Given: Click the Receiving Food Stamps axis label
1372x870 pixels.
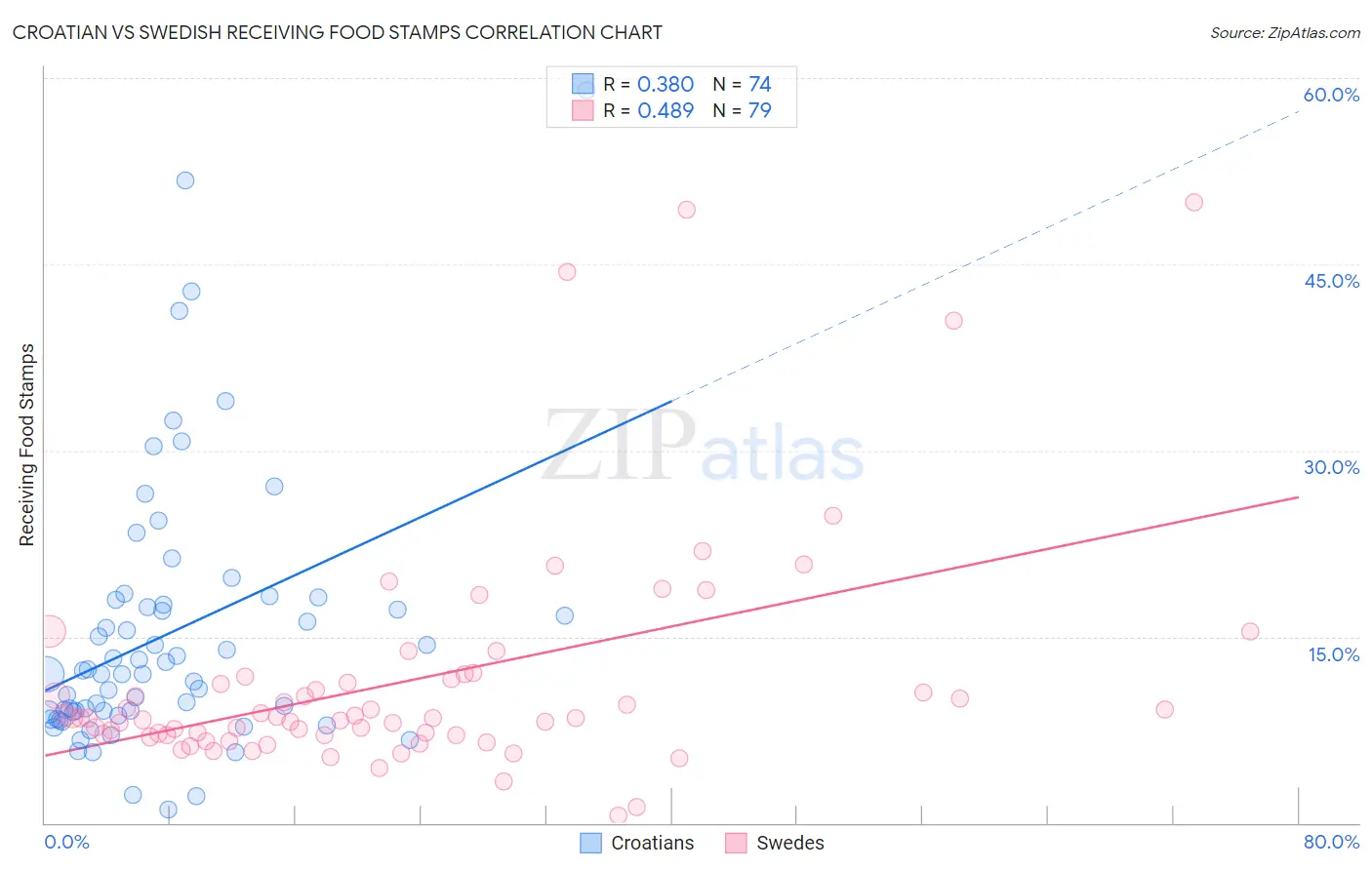Looking at the screenshot, I should tap(26, 445).
